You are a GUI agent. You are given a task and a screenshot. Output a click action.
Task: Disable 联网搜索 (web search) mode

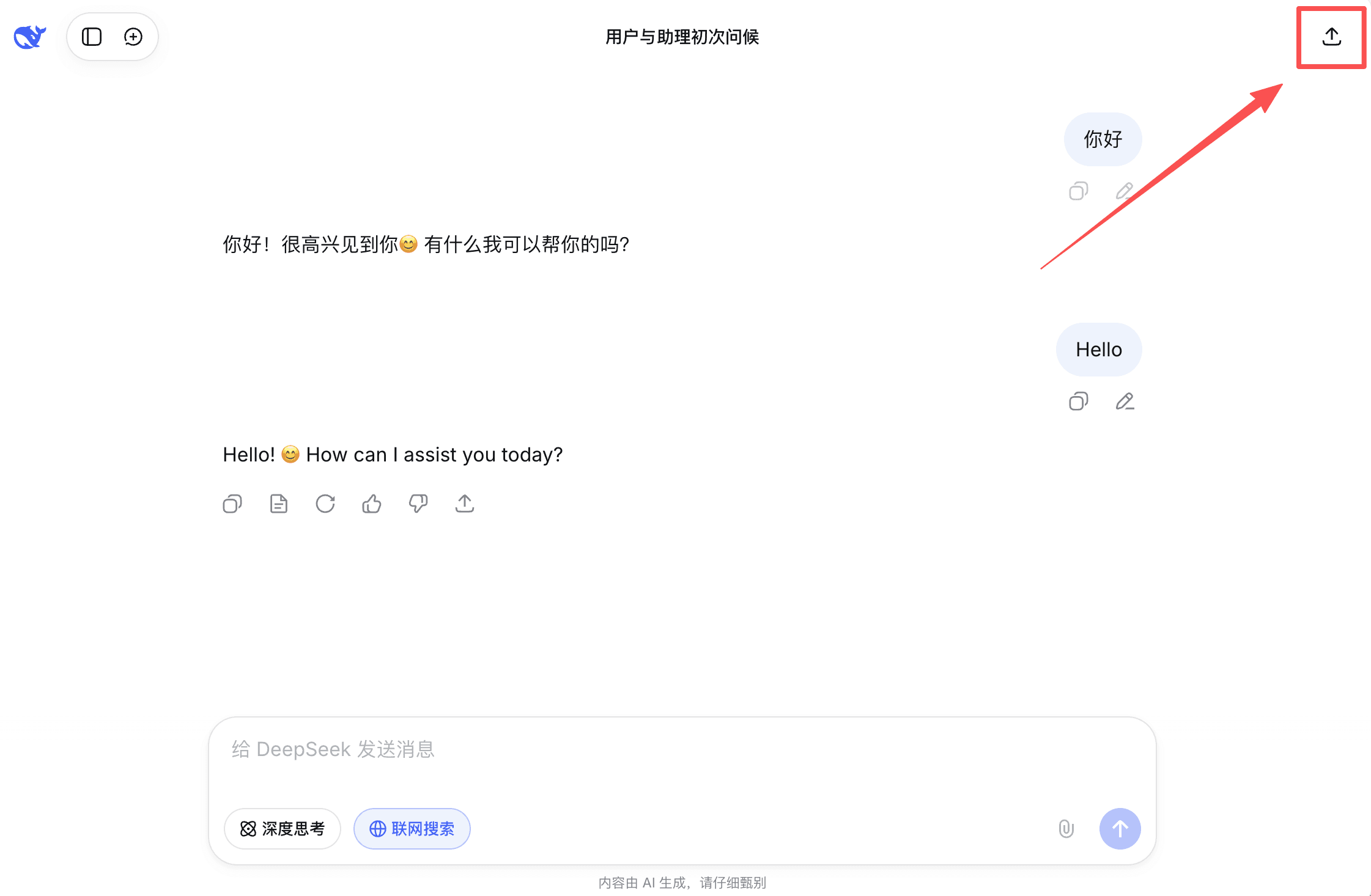click(x=412, y=828)
